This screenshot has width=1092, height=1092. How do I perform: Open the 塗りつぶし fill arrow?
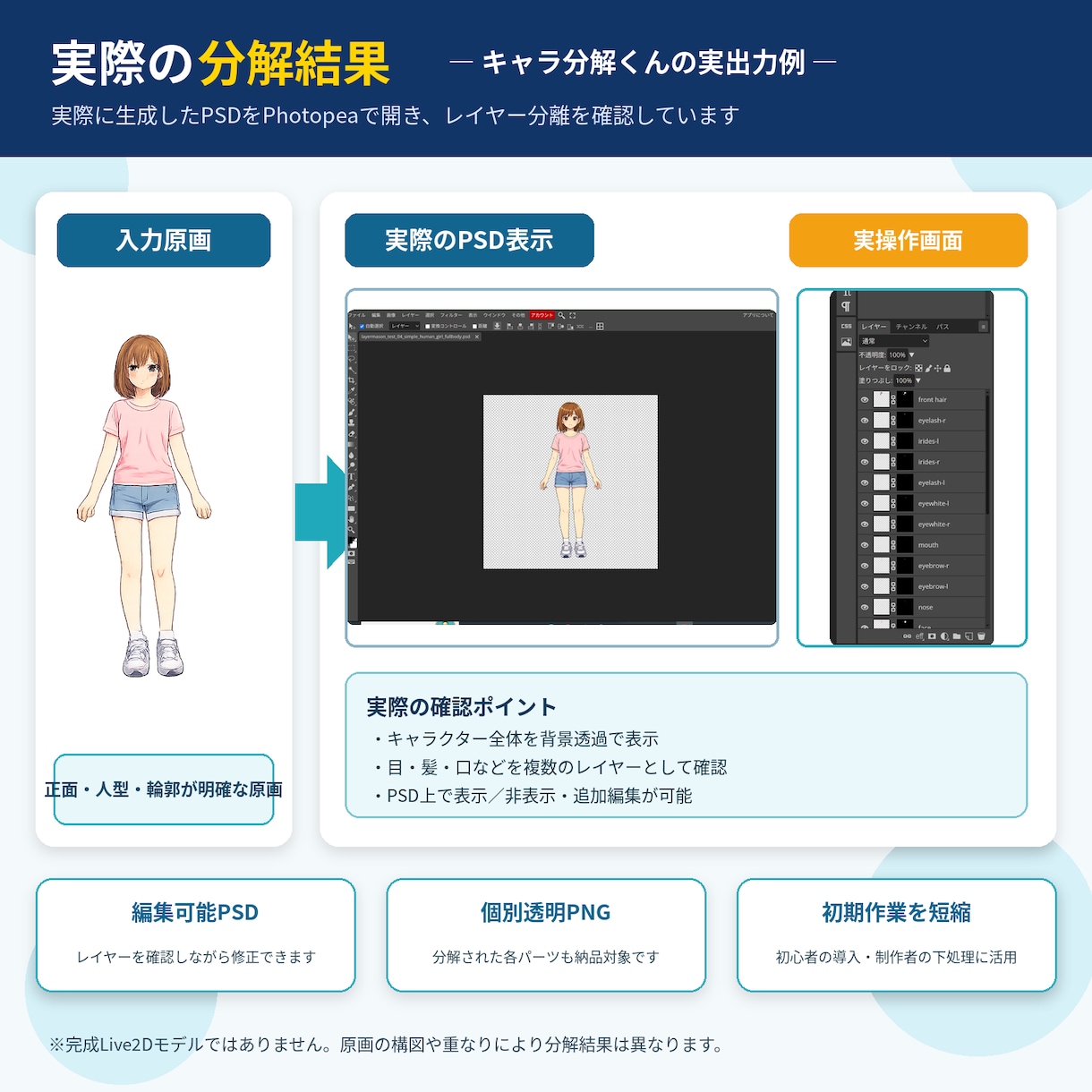pos(918,380)
